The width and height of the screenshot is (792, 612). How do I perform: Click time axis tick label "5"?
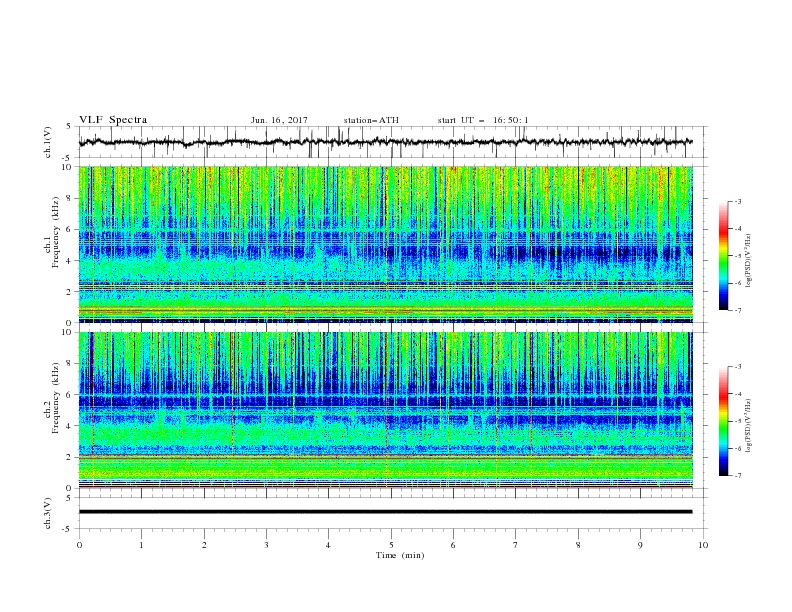point(391,545)
